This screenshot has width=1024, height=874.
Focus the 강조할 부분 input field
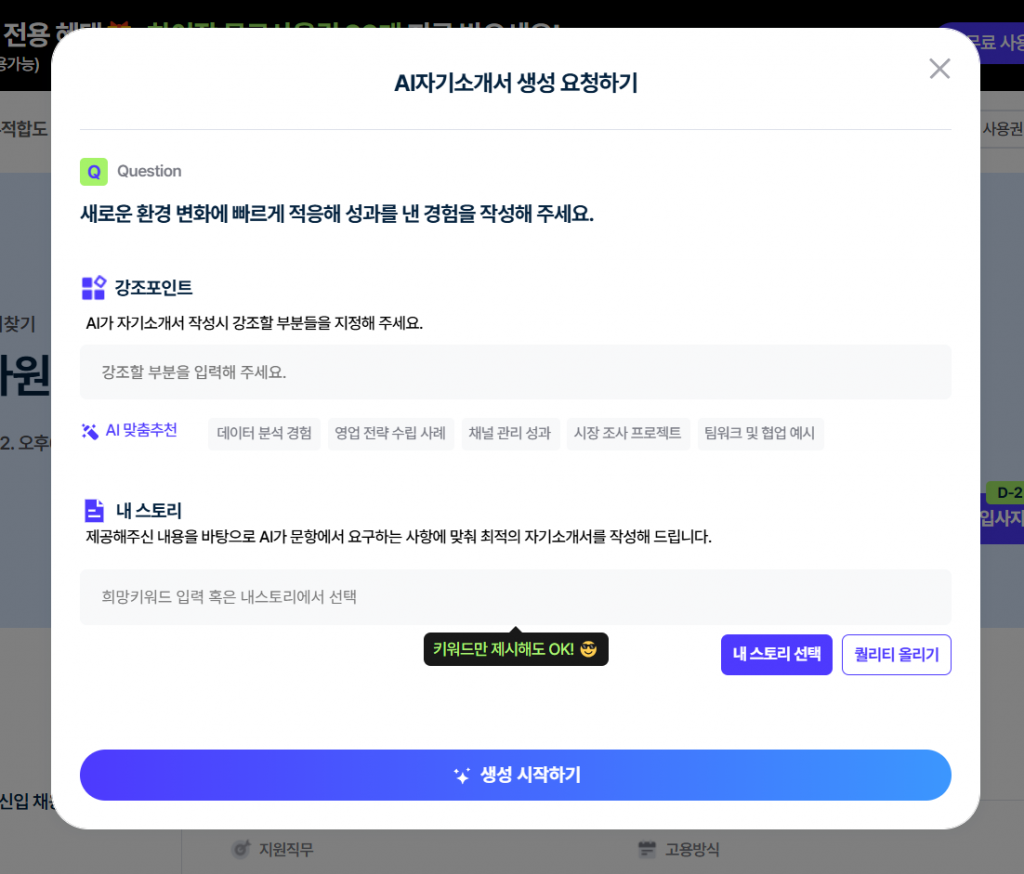515,372
